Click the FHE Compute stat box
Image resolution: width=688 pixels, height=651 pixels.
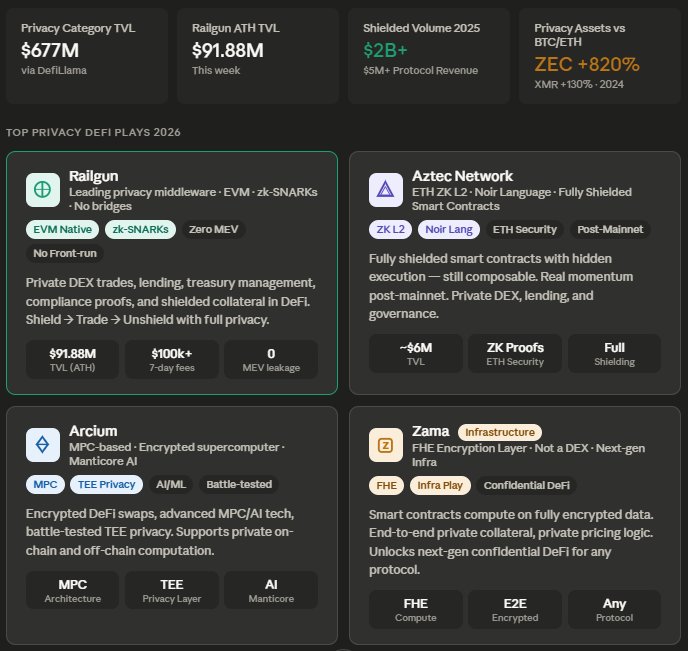tap(415, 609)
